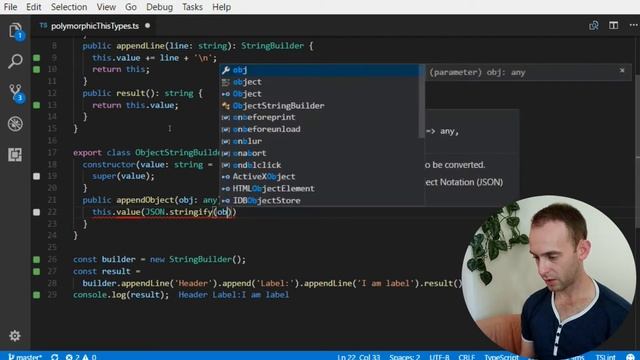Select the polymorphicThisTypes.ts editor tab
640x360 pixels.
[95, 26]
